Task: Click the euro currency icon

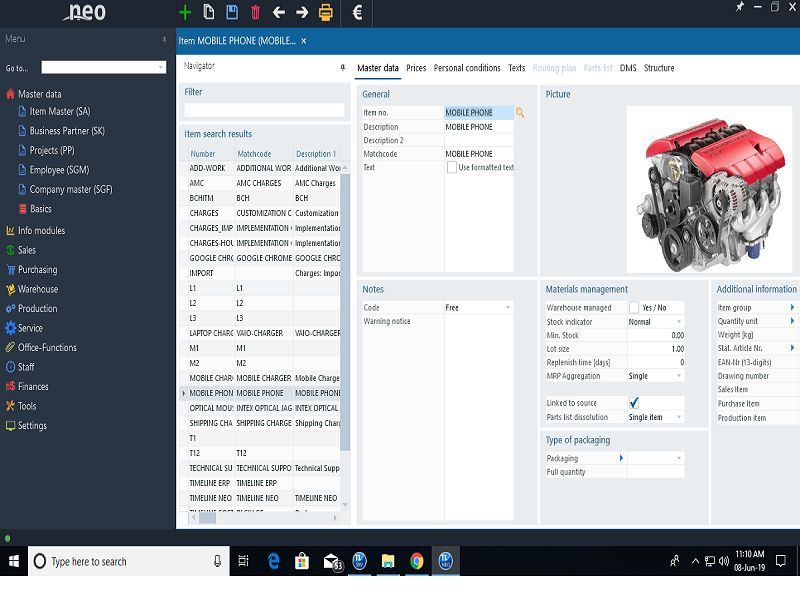Action: coord(358,12)
